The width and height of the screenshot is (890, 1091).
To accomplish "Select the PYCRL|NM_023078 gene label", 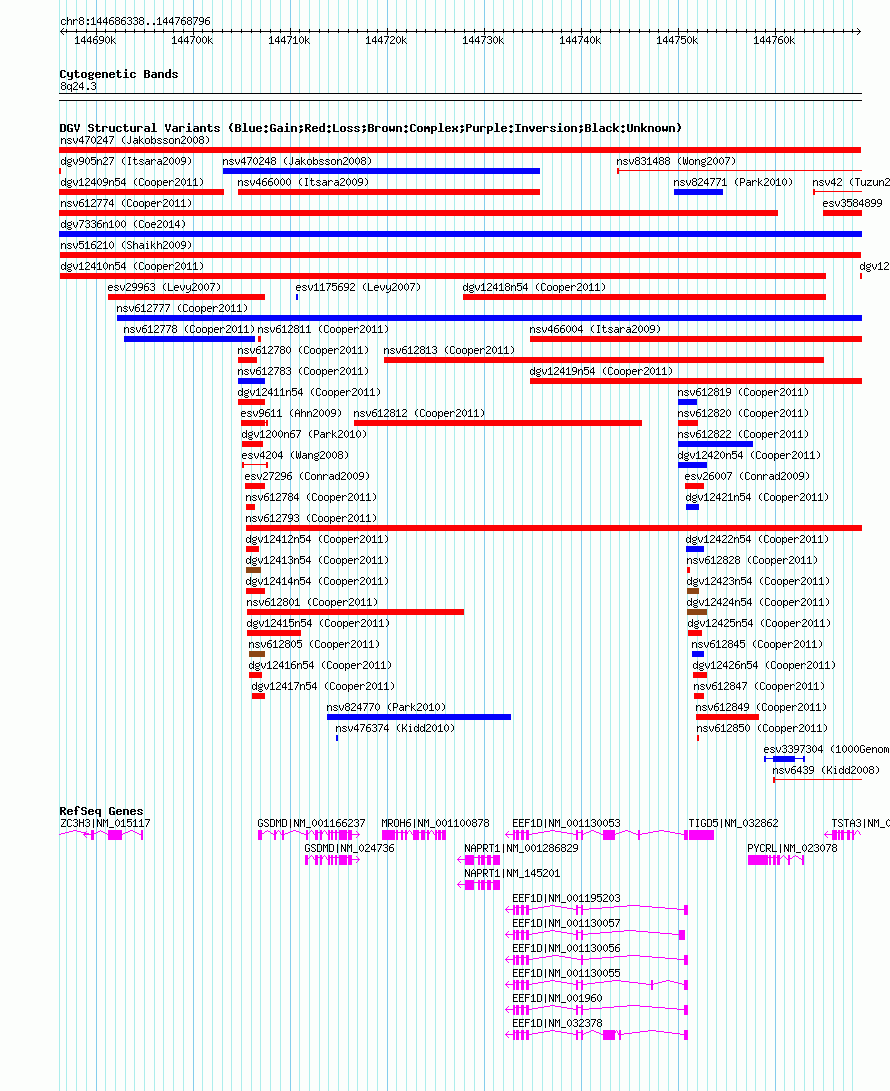I will [x=792, y=848].
